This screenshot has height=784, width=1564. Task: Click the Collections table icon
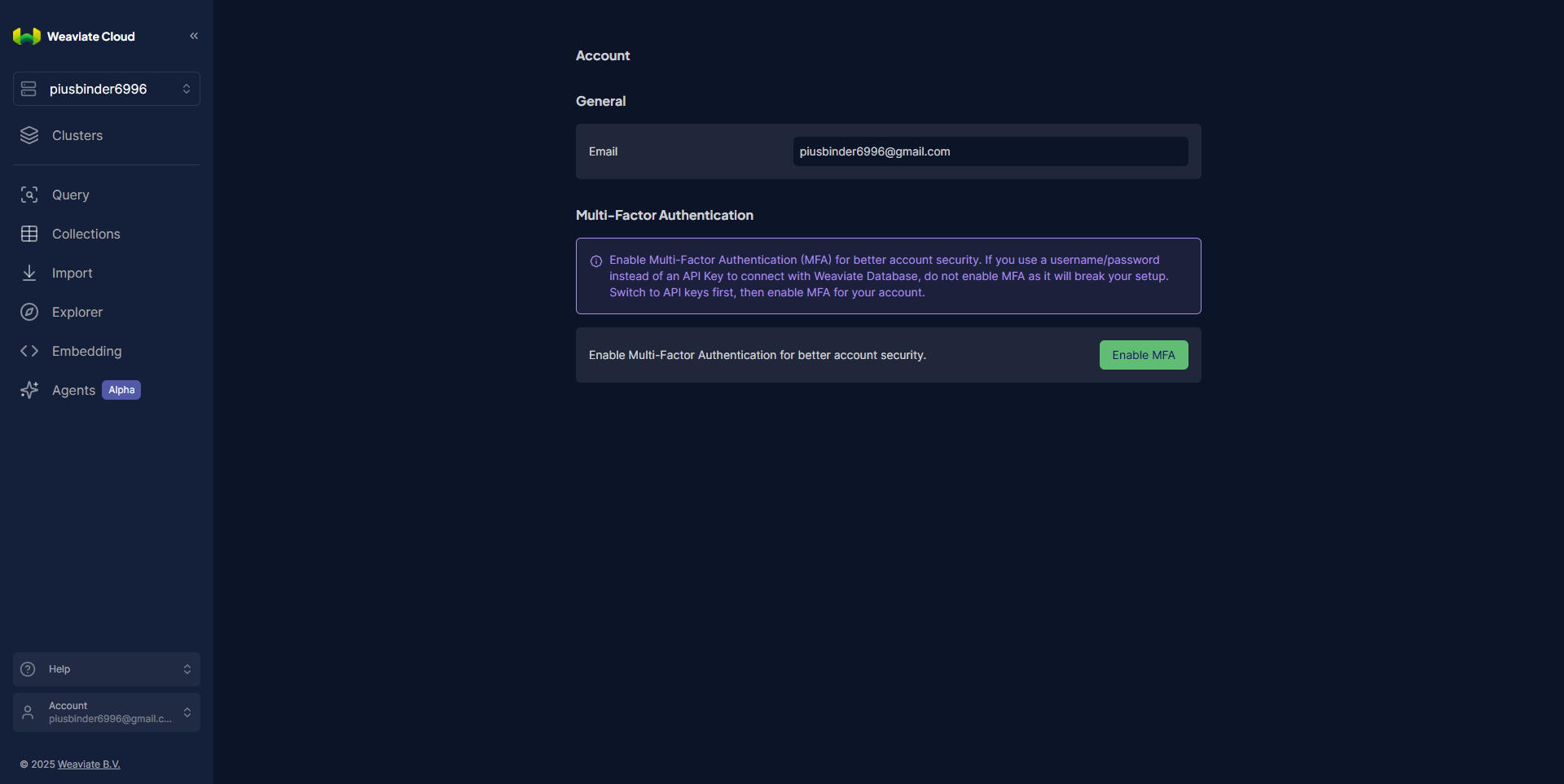click(x=29, y=234)
